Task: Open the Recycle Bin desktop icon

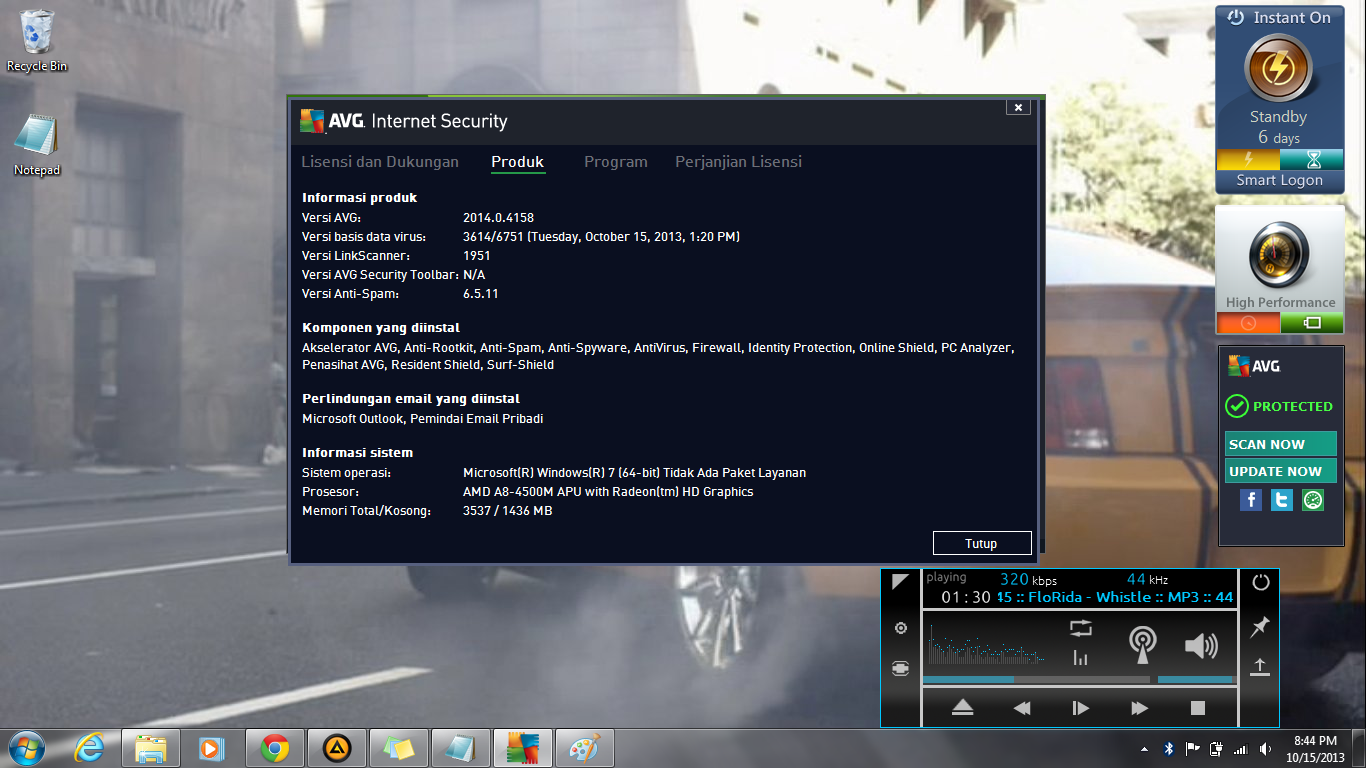Action: click(x=37, y=42)
